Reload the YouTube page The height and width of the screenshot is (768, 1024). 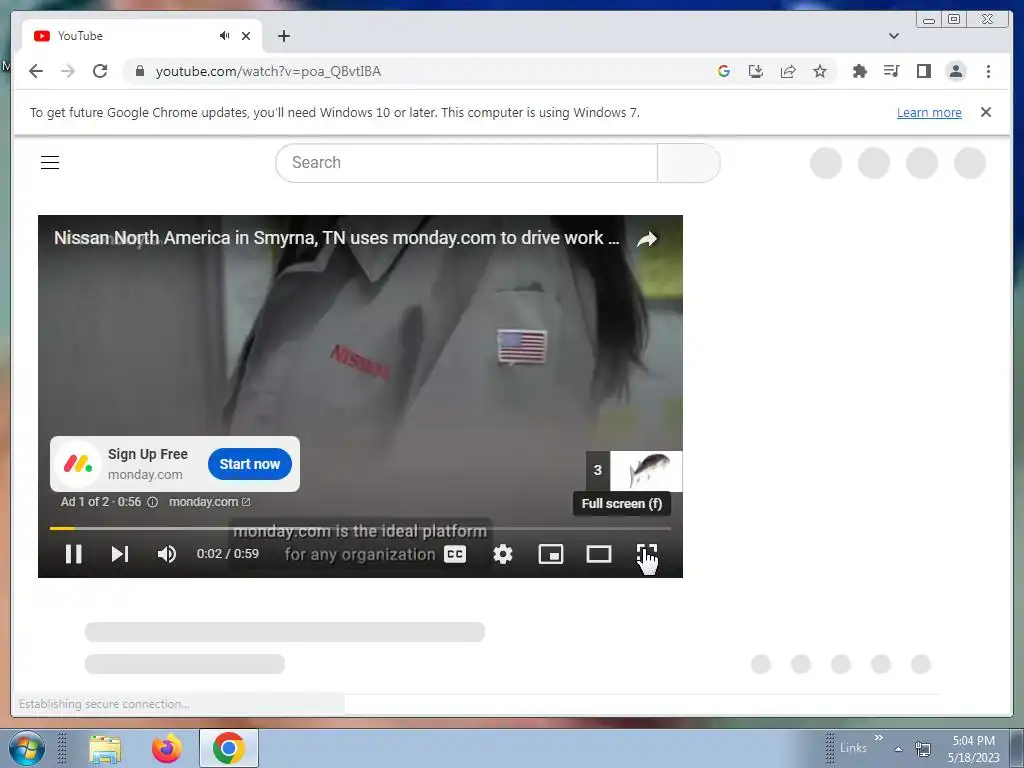[100, 71]
